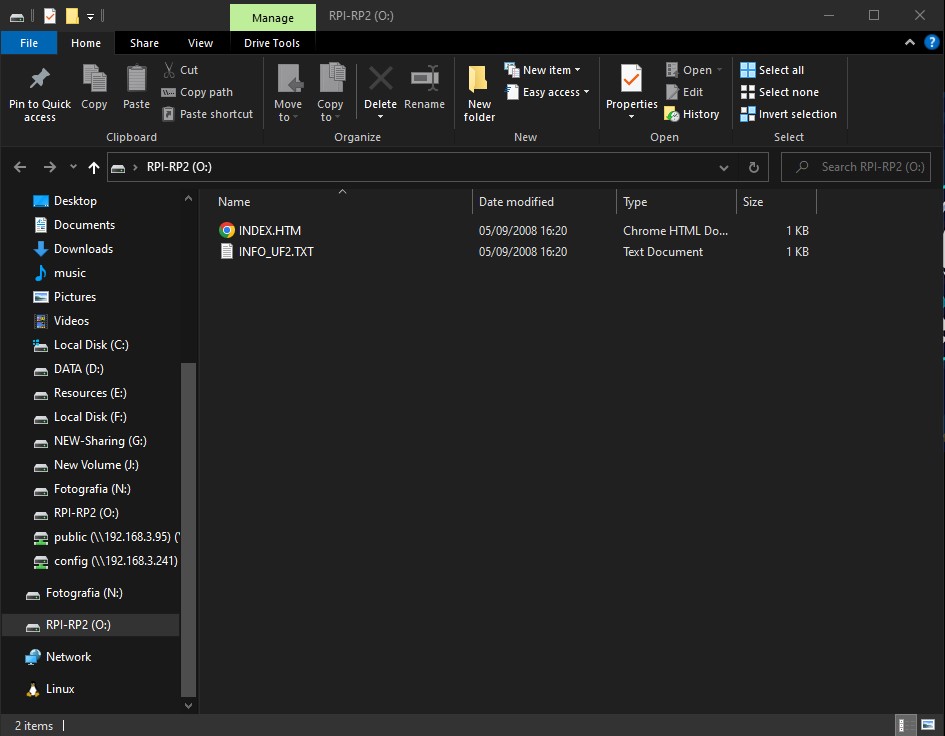Open the Copy to menu

click(330, 93)
